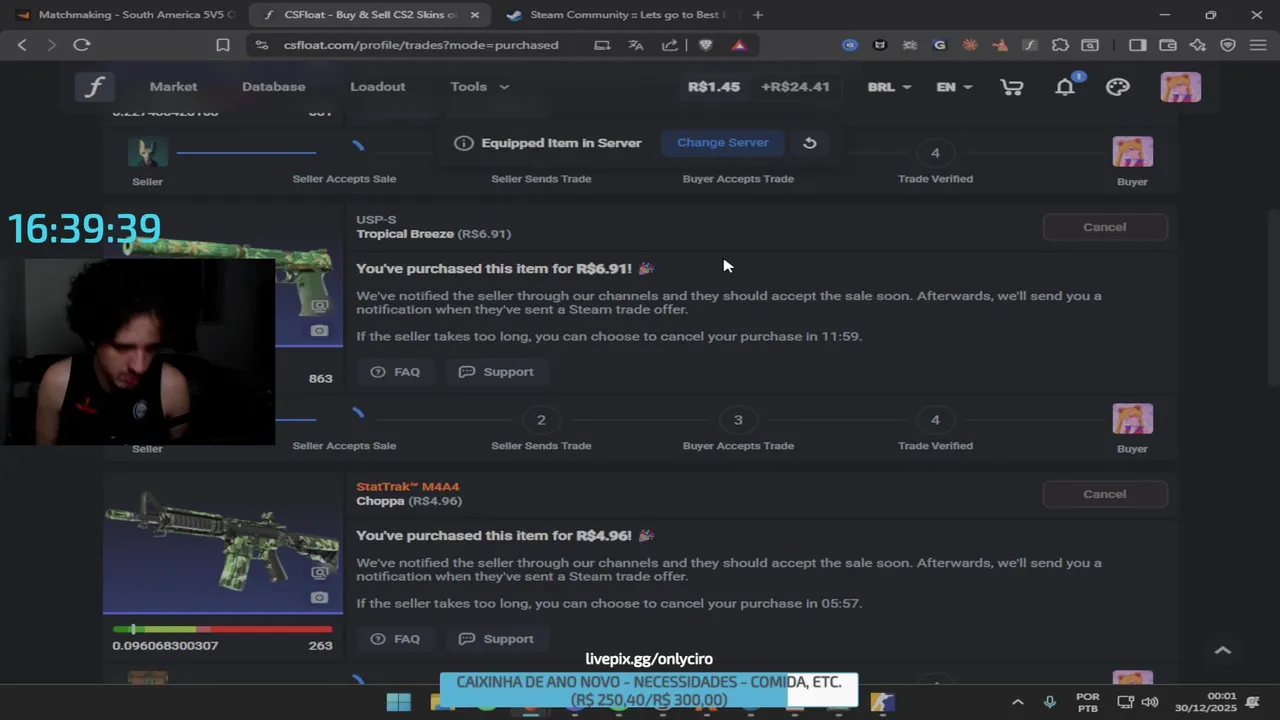Open the profile avatar menu

(x=1180, y=87)
